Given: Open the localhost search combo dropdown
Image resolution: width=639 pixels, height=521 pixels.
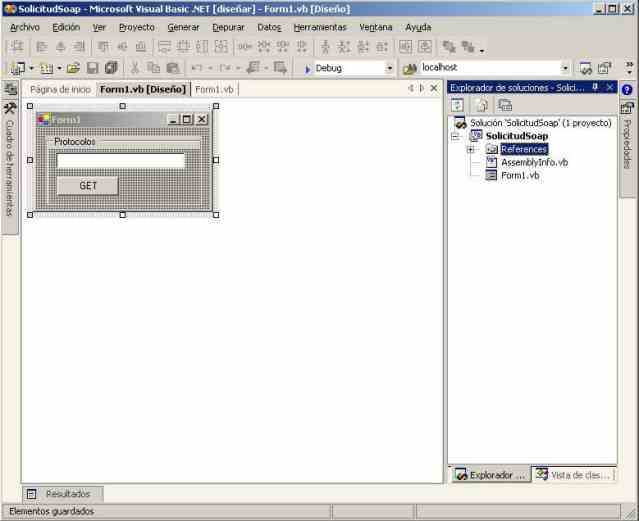Looking at the screenshot, I should [x=565, y=68].
